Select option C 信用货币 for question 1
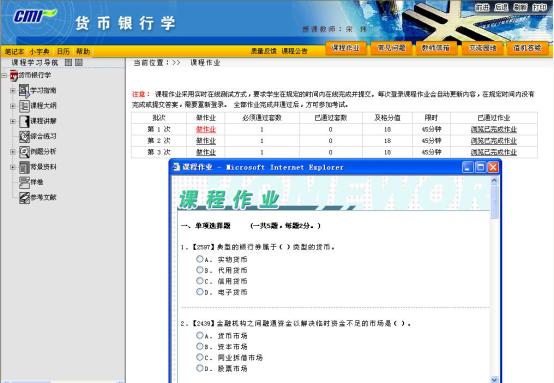This screenshot has width=554, height=383. 200,281
